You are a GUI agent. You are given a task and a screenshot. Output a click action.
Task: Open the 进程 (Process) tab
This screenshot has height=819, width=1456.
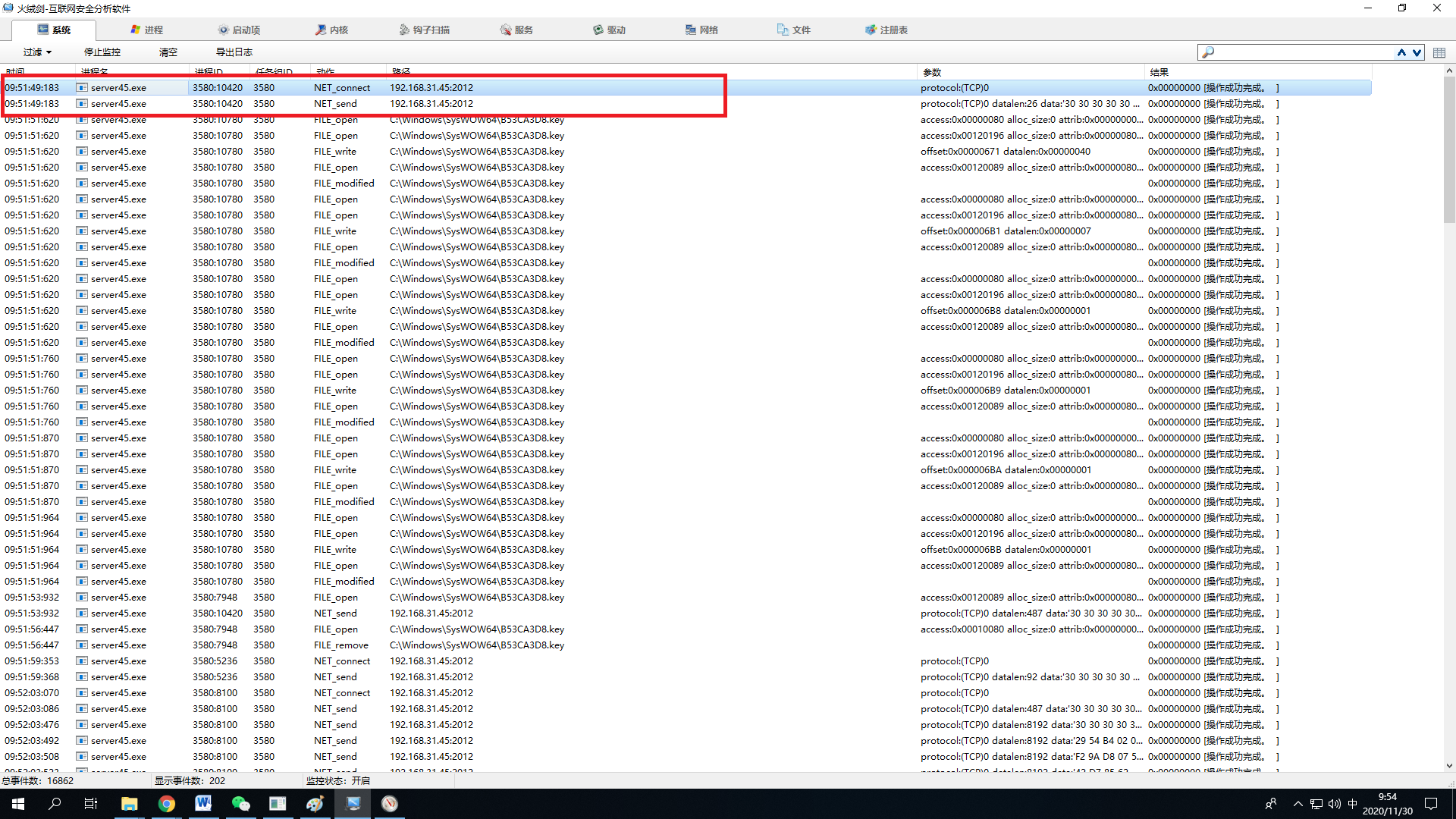[146, 30]
